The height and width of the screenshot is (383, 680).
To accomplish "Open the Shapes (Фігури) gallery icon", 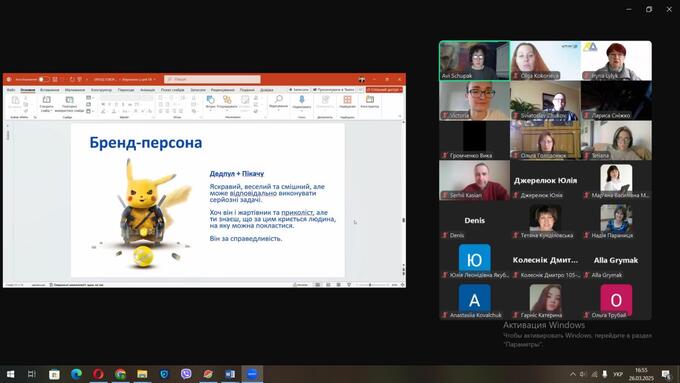I will 210,100.
